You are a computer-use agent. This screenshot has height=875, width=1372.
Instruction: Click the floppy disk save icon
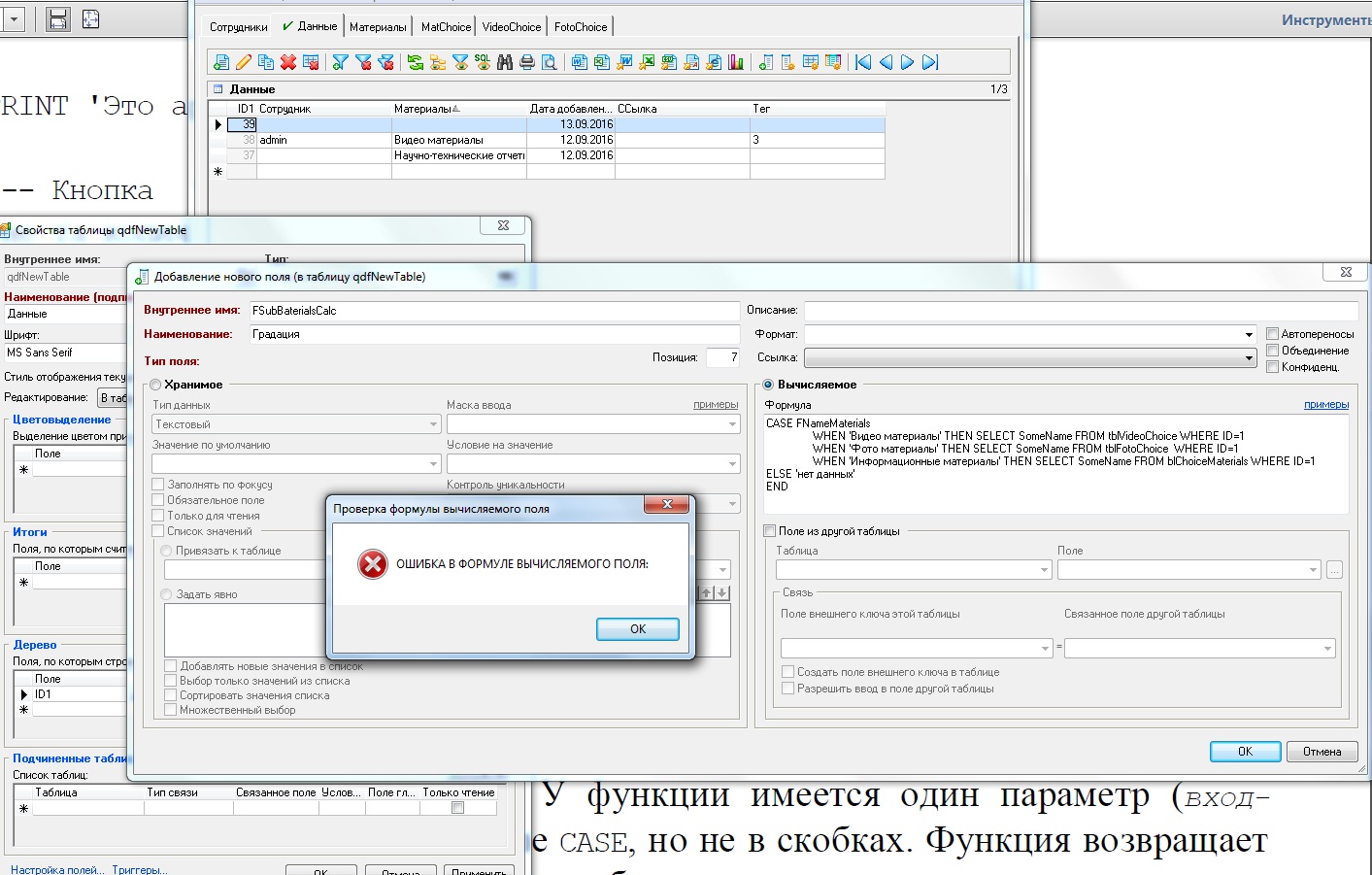coord(58,18)
